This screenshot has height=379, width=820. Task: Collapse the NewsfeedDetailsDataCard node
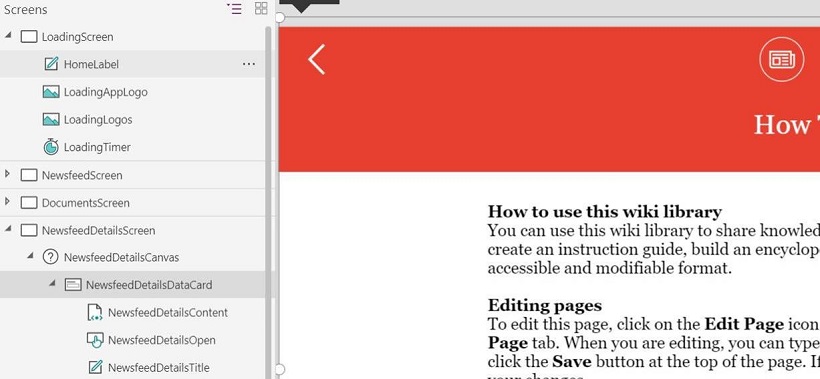[52, 284]
